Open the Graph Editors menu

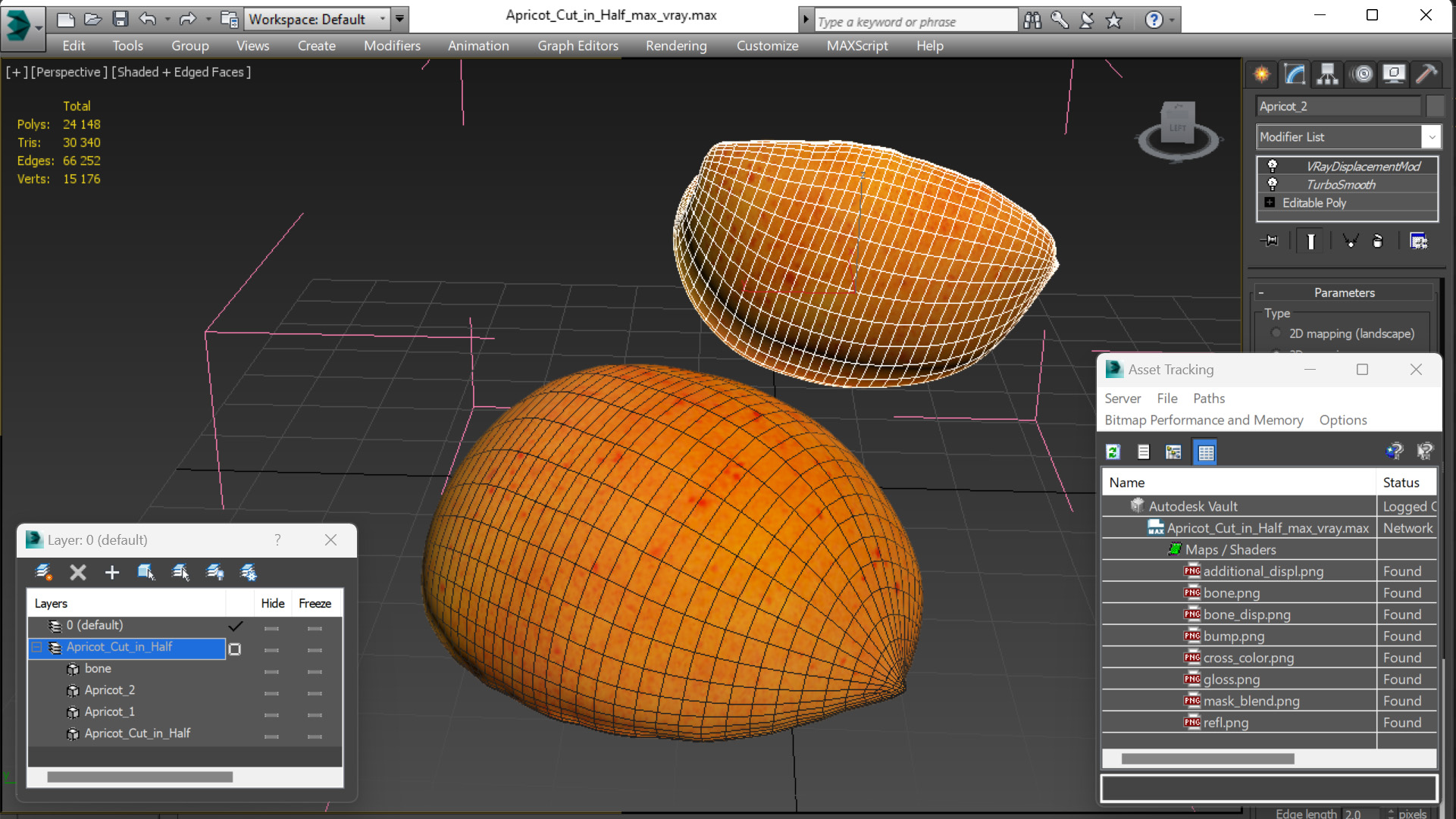578,45
